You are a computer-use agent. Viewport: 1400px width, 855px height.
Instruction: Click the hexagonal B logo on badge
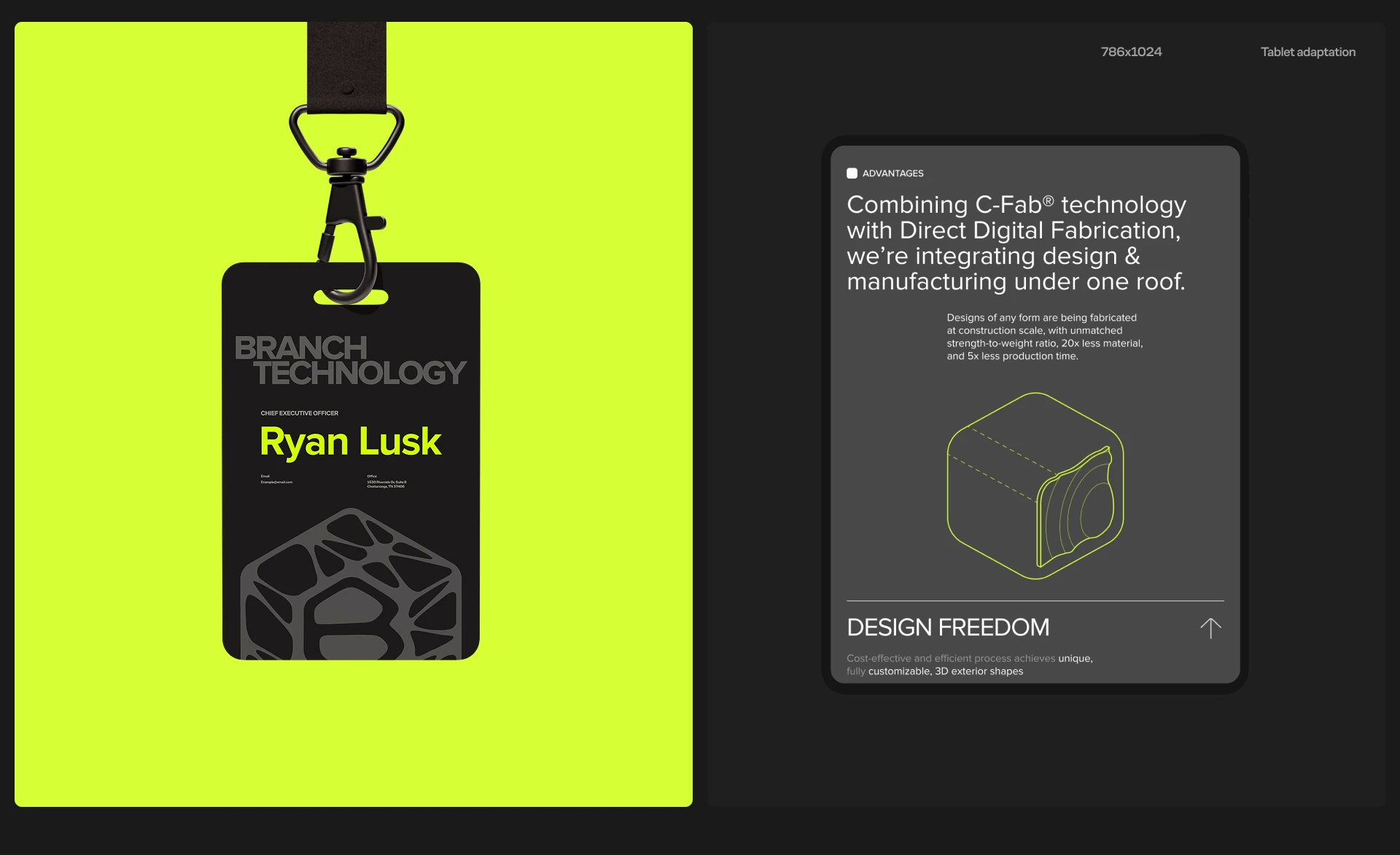(x=351, y=584)
